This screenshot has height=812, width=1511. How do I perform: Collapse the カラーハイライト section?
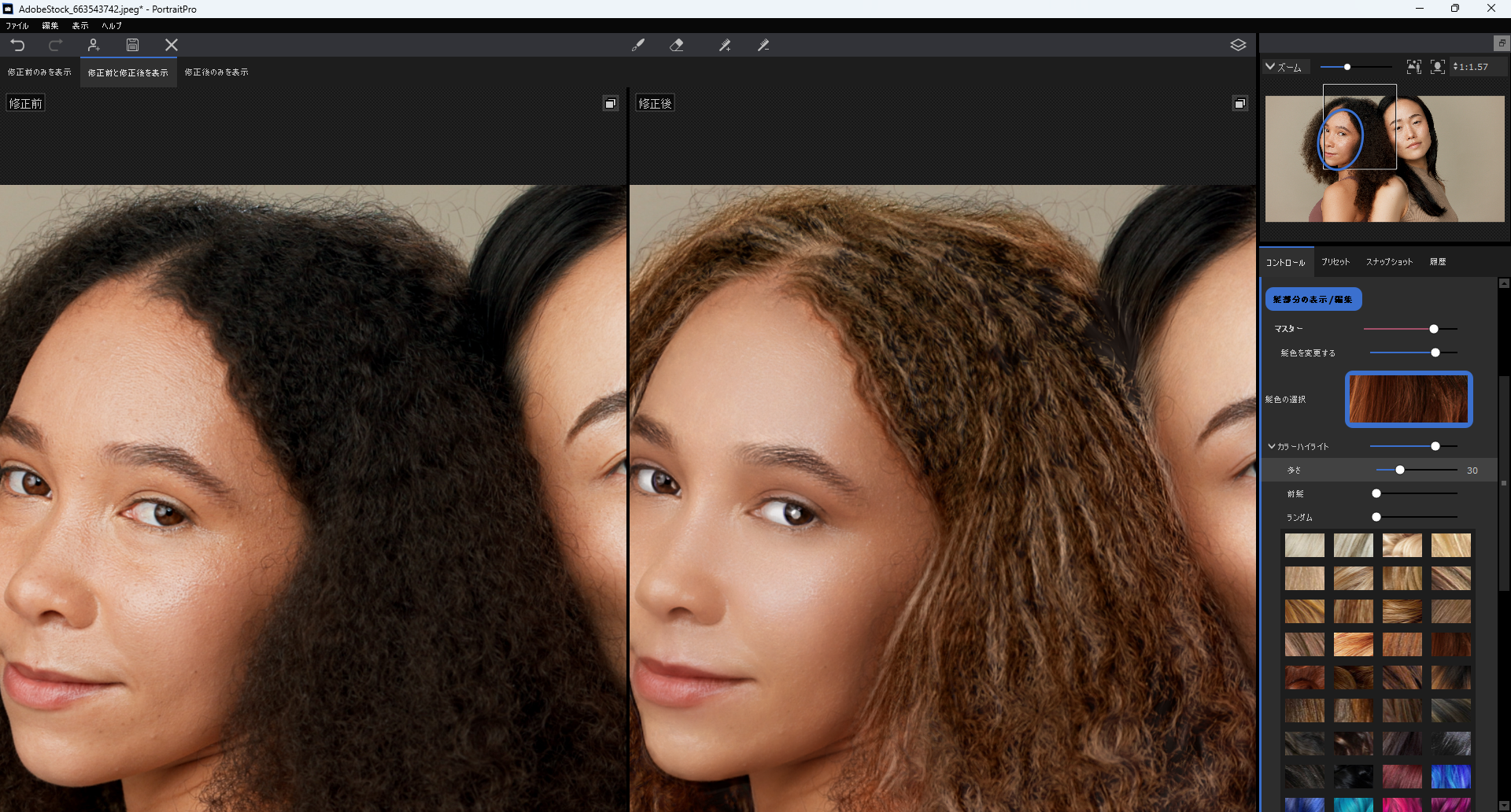click(x=1272, y=446)
